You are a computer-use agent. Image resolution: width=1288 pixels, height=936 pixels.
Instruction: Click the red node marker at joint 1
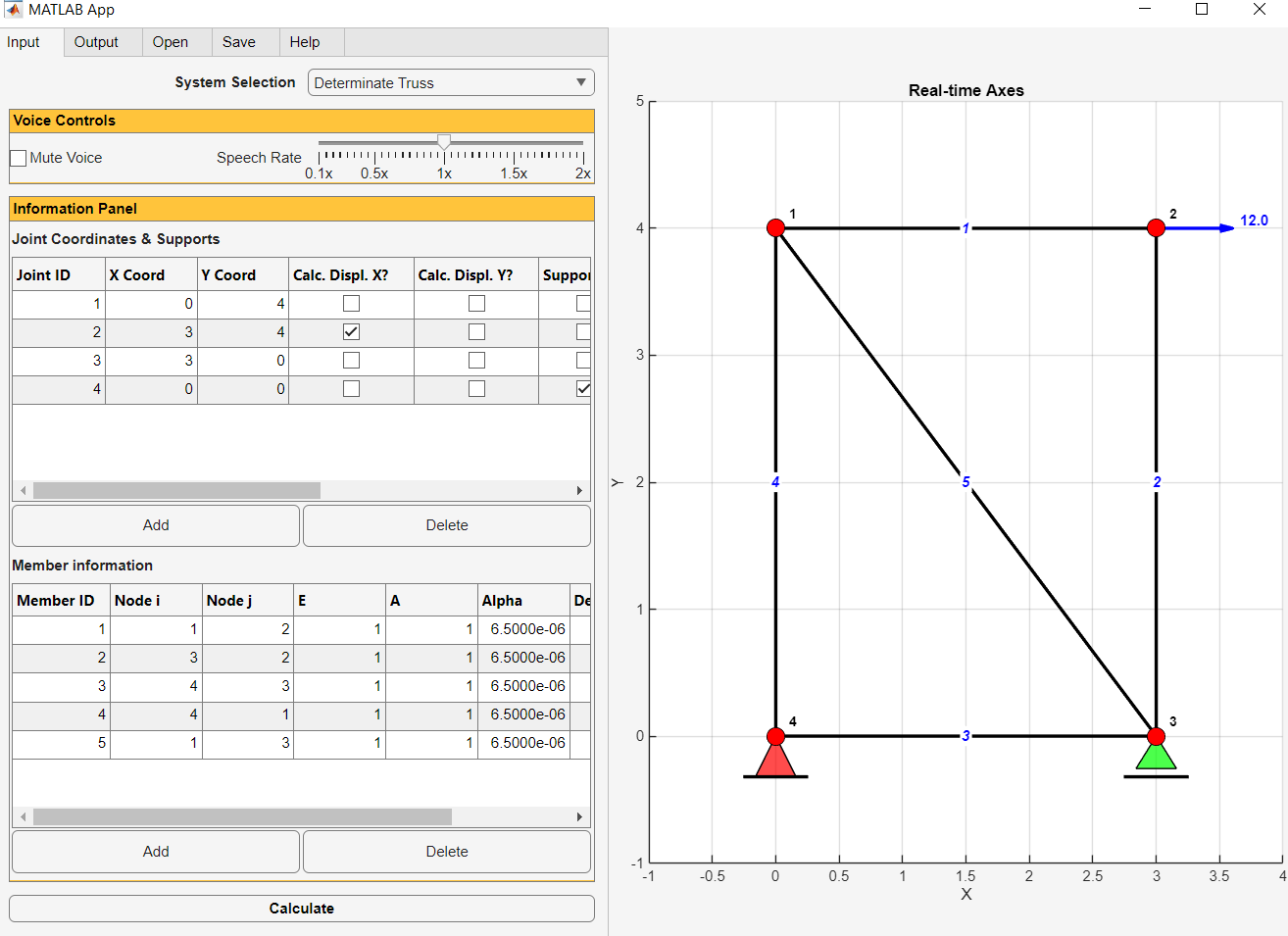[x=775, y=228]
